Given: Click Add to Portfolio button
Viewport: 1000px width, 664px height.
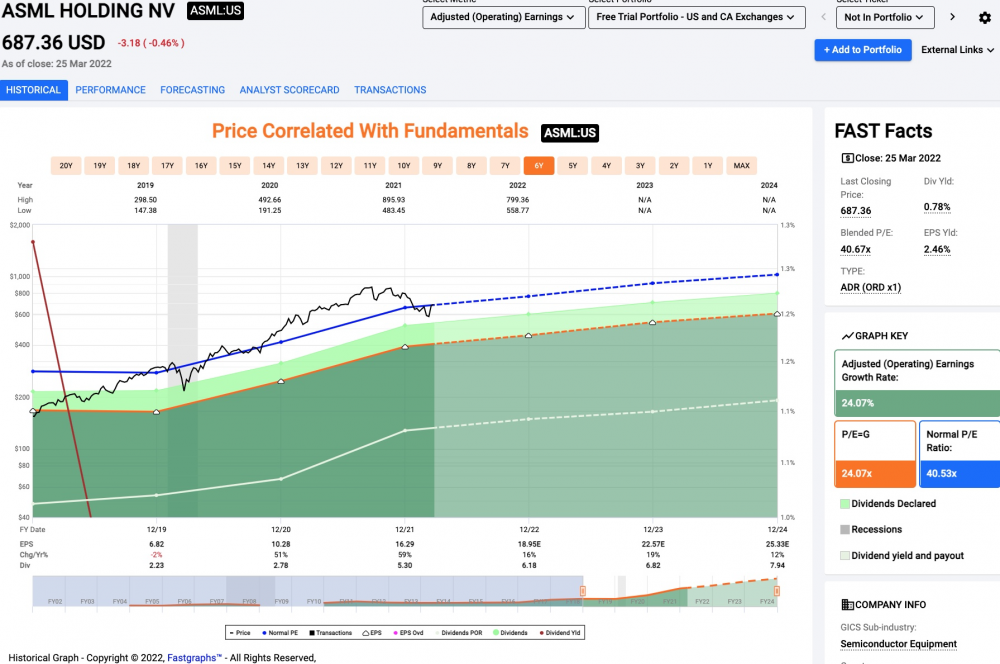Looking at the screenshot, I should click(x=862, y=50).
